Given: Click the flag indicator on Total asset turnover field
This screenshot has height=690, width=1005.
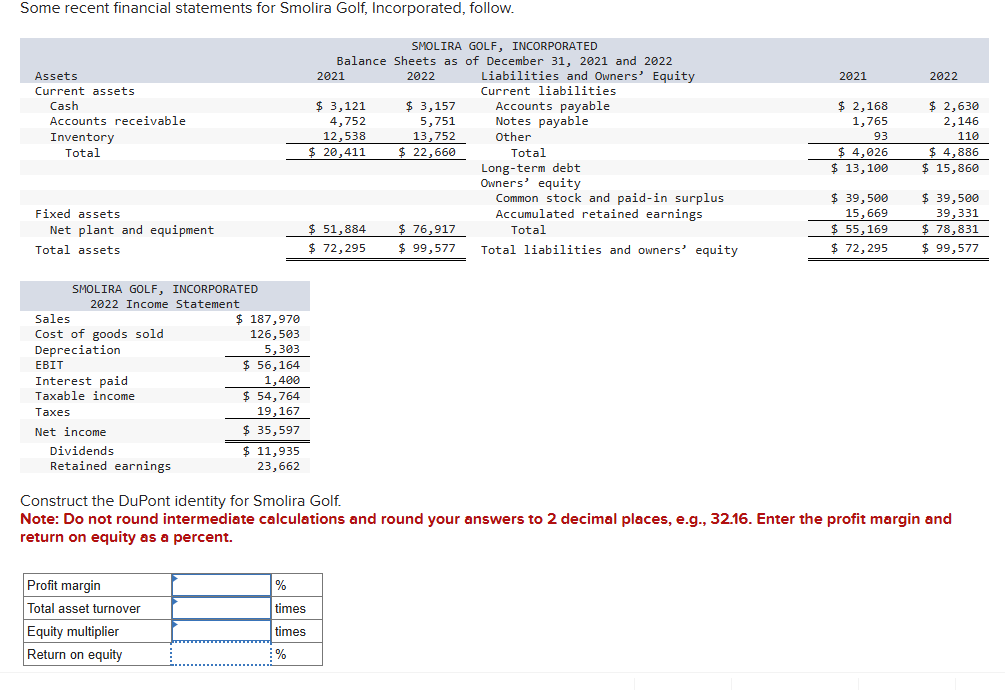Looking at the screenshot, I should point(175,603).
